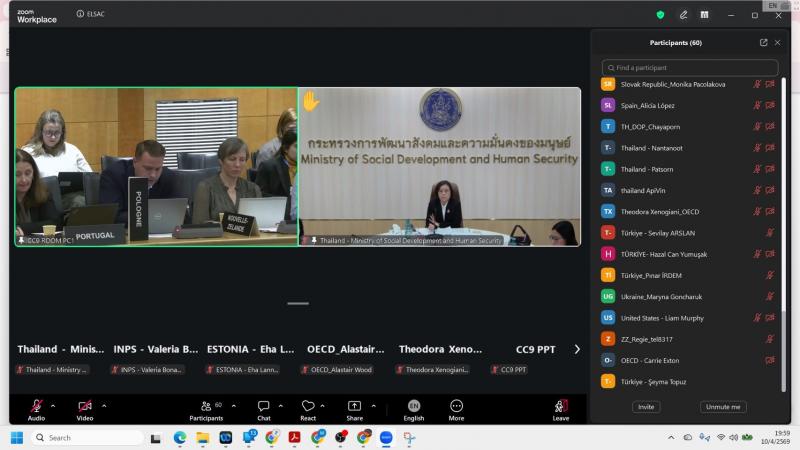
Task: Toggle the Participants panel from toolbar
Action: pyautogui.click(x=206, y=406)
